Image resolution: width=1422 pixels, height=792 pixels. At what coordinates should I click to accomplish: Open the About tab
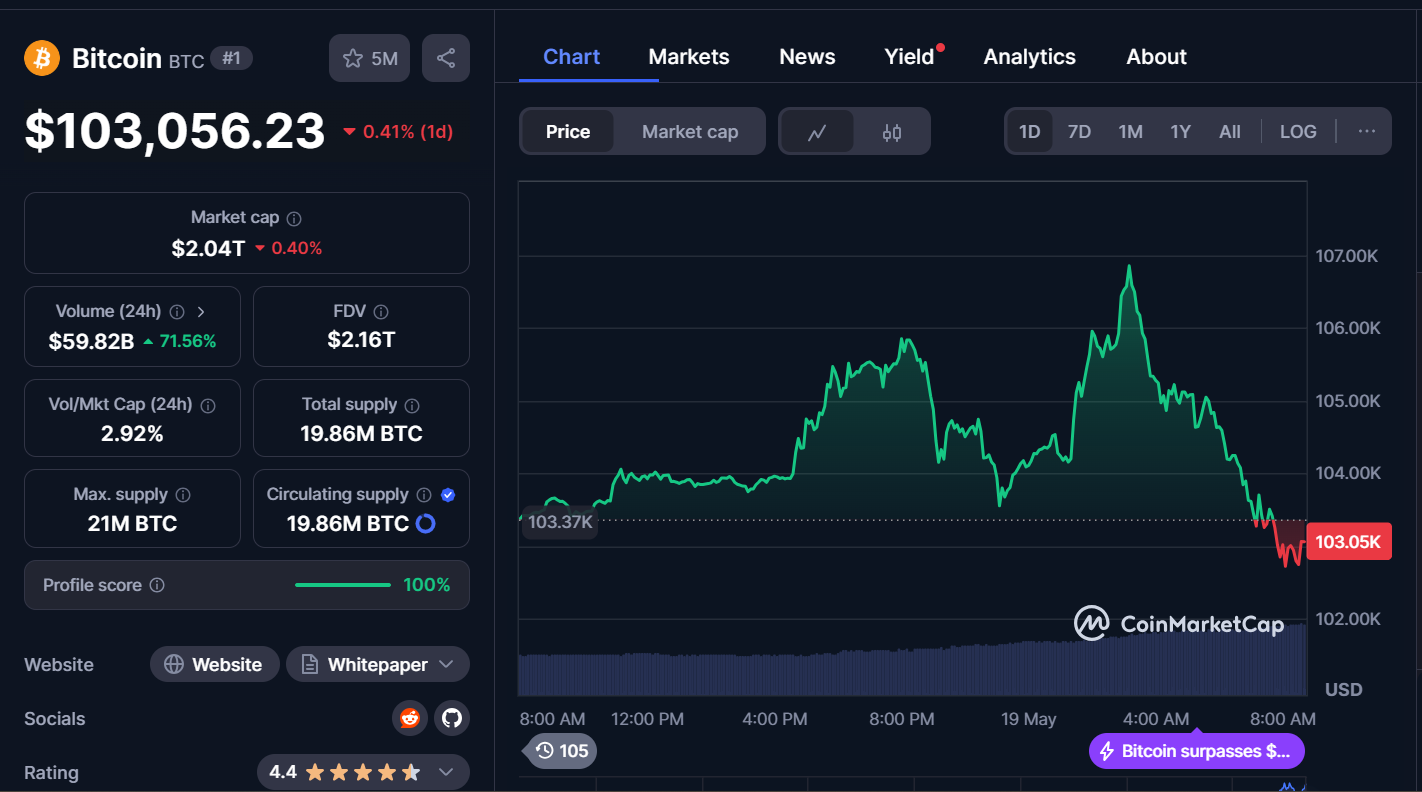(x=1157, y=57)
